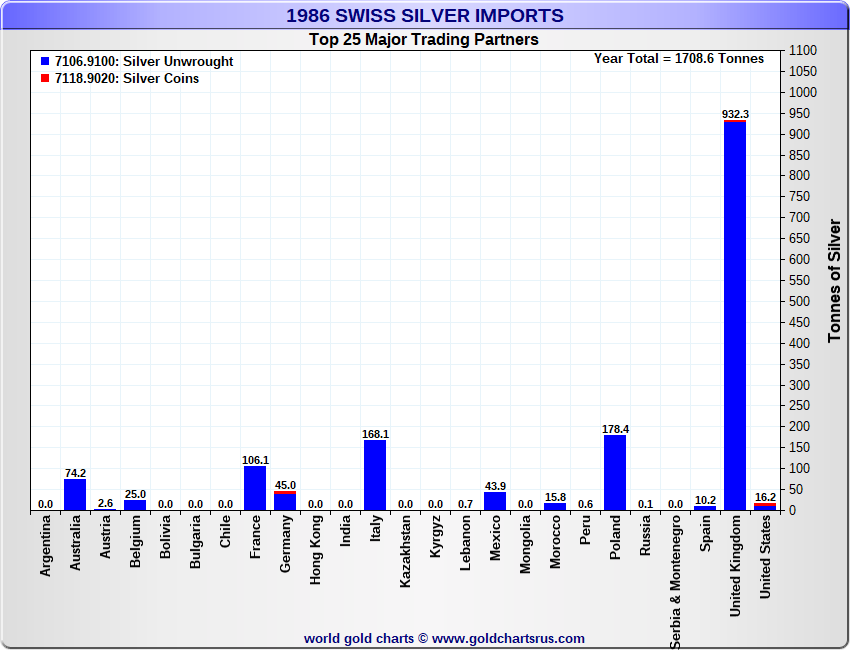The width and height of the screenshot is (850, 650).
Task: Click the Poland bar
Action: coord(615,473)
